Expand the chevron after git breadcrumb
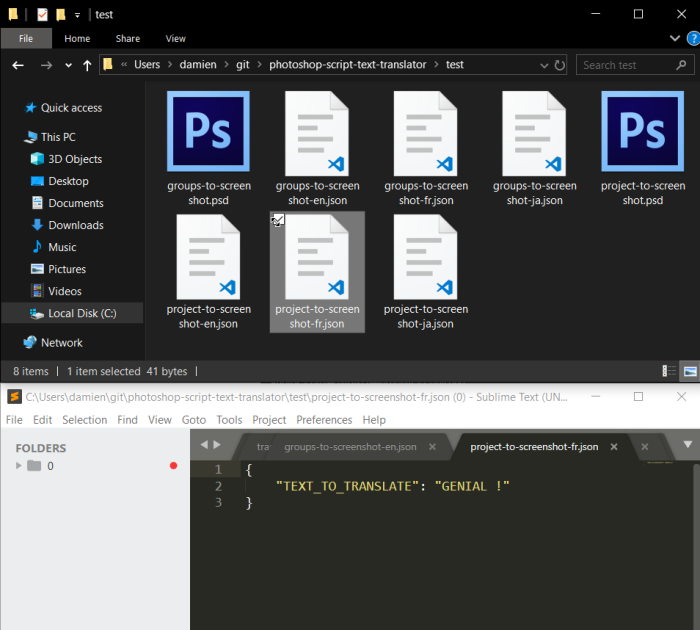The width and height of the screenshot is (700, 630). pyautogui.click(x=259, y=65)
